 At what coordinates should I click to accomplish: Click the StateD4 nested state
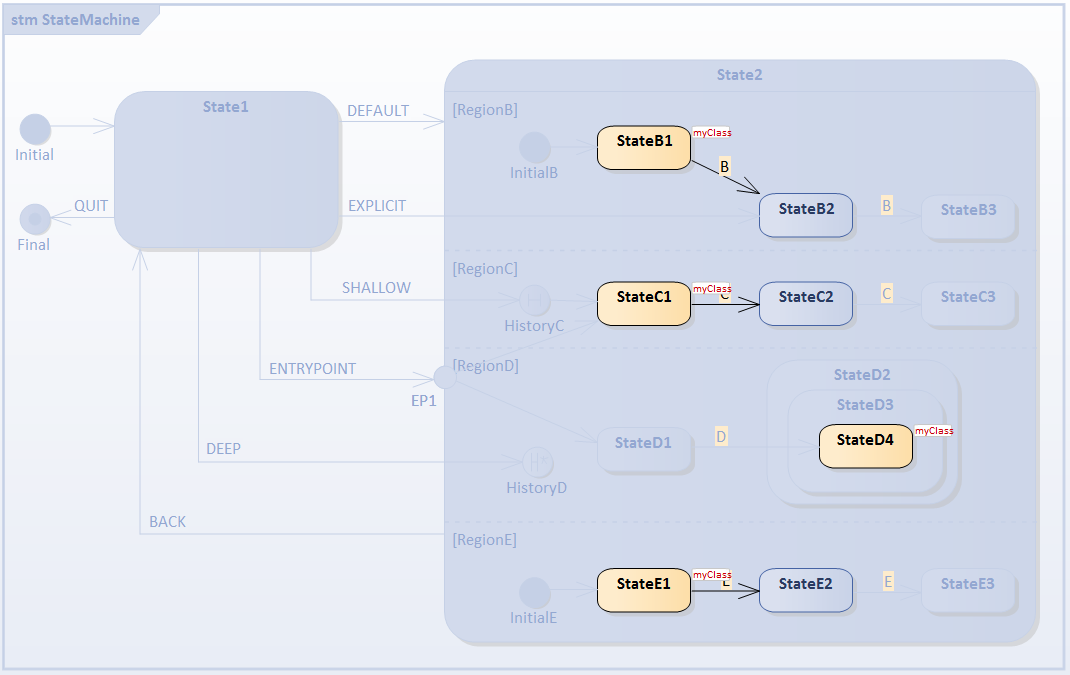(x=866, y=445)
